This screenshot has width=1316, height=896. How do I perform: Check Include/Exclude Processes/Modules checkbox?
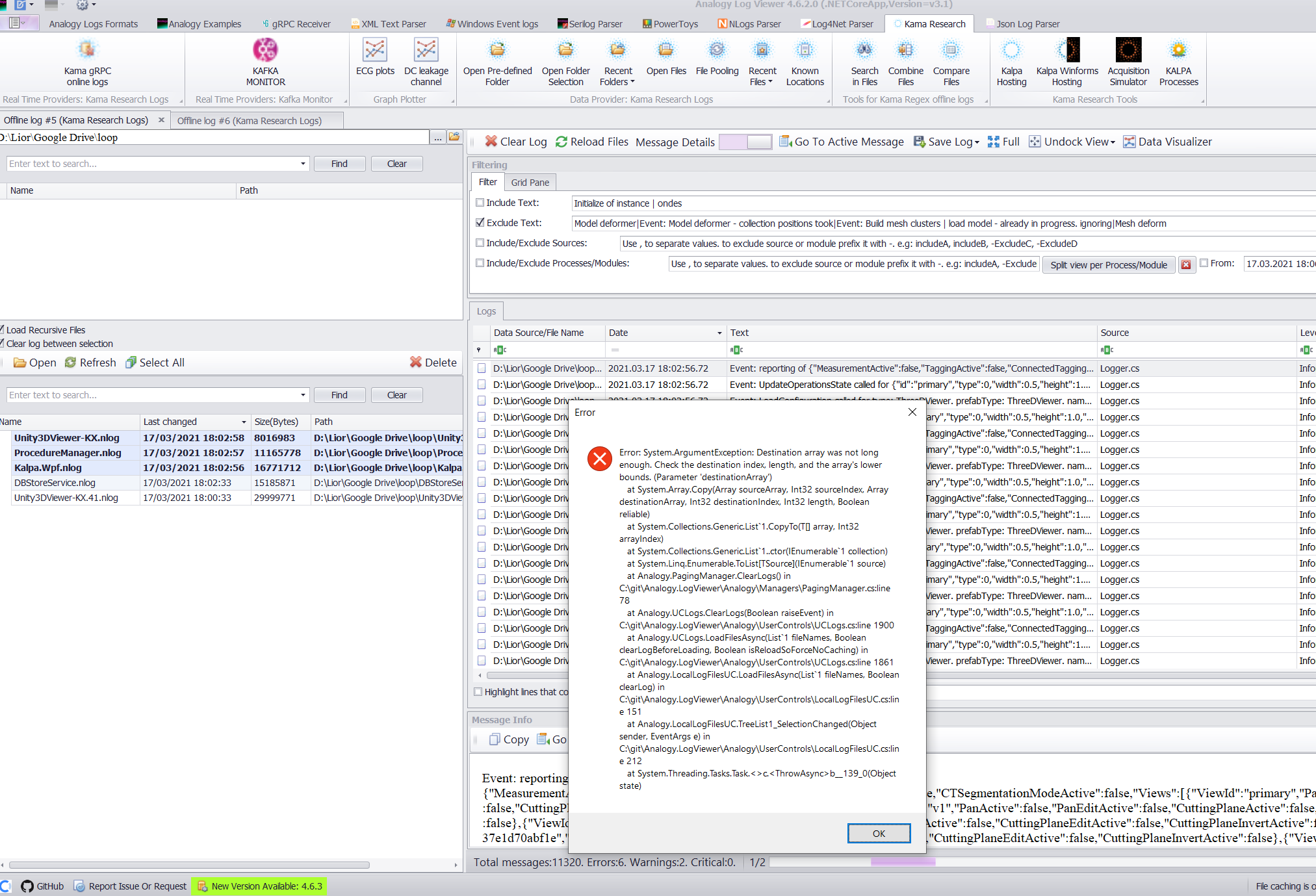480,263
